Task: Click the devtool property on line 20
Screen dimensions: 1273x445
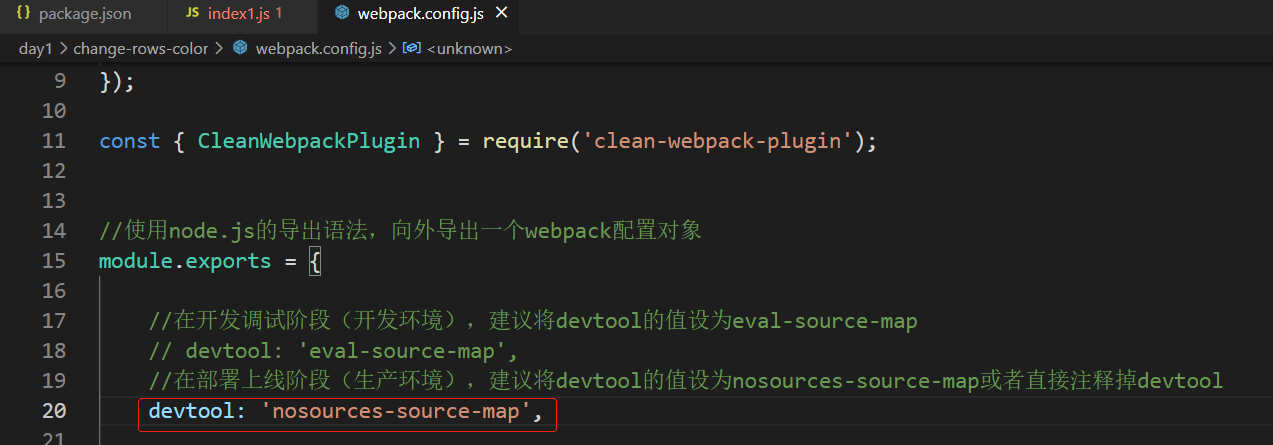Action: (x=191, y=411)
